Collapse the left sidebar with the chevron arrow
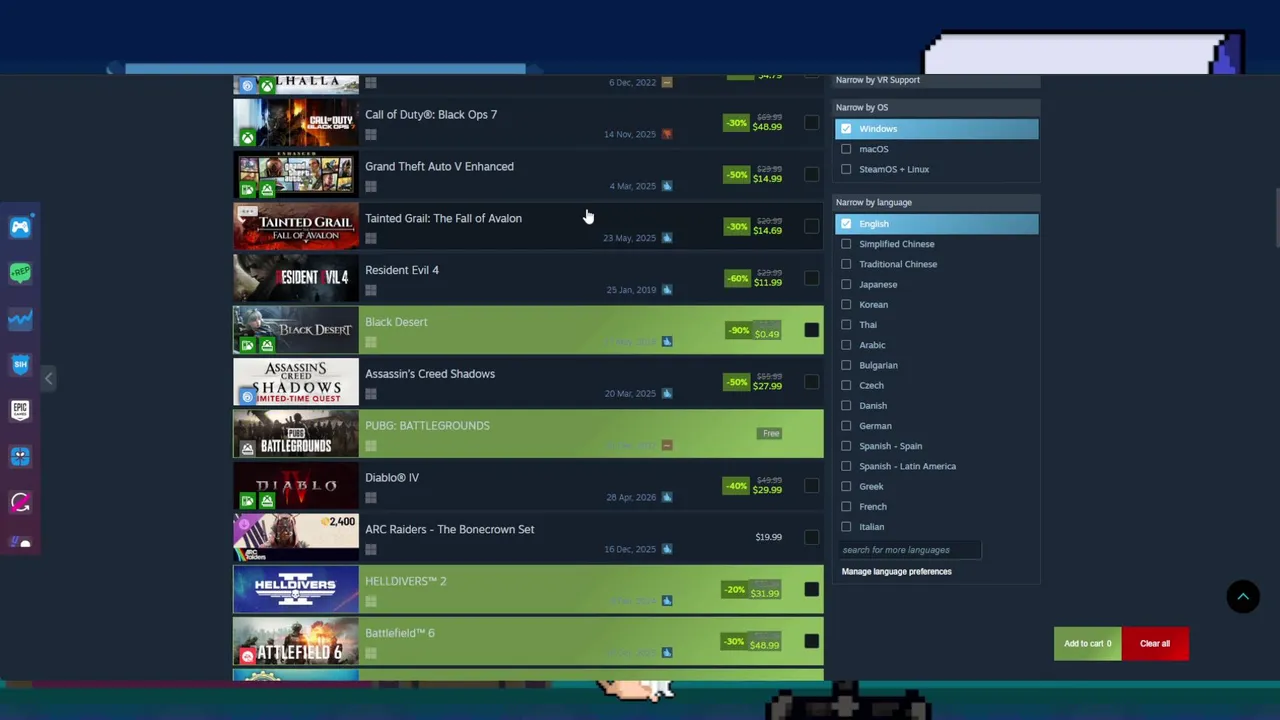The width and height of the screenshot is (1280, 720). click(48, 378)
